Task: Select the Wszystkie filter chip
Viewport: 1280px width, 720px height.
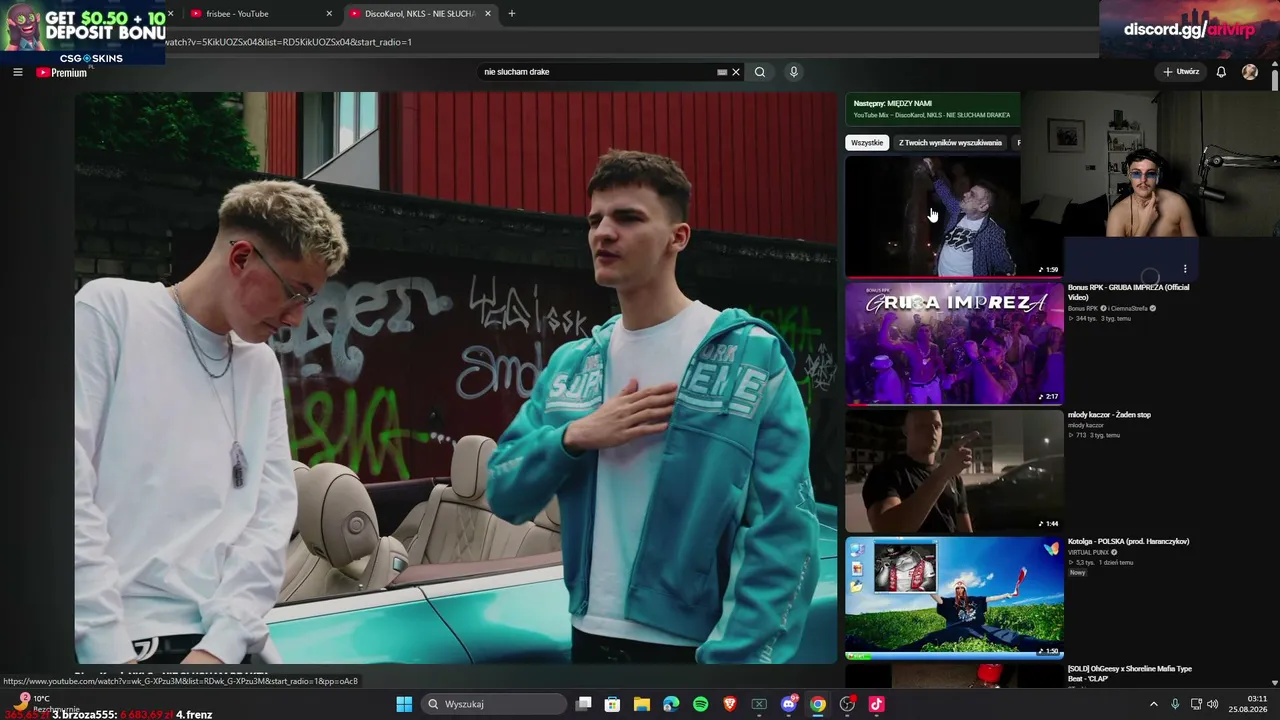Action: (x=867, y=143)
